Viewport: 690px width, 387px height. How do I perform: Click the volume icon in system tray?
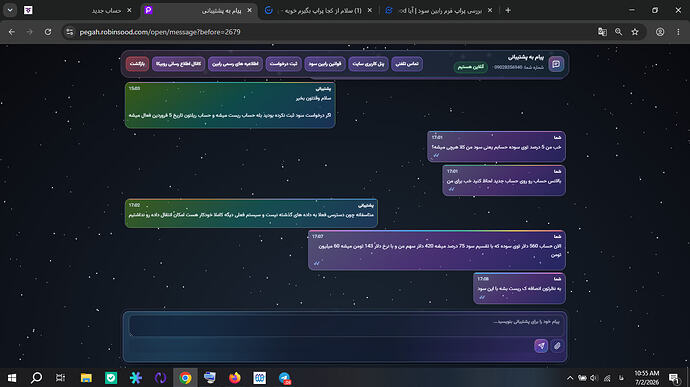(x=594, y=378)
